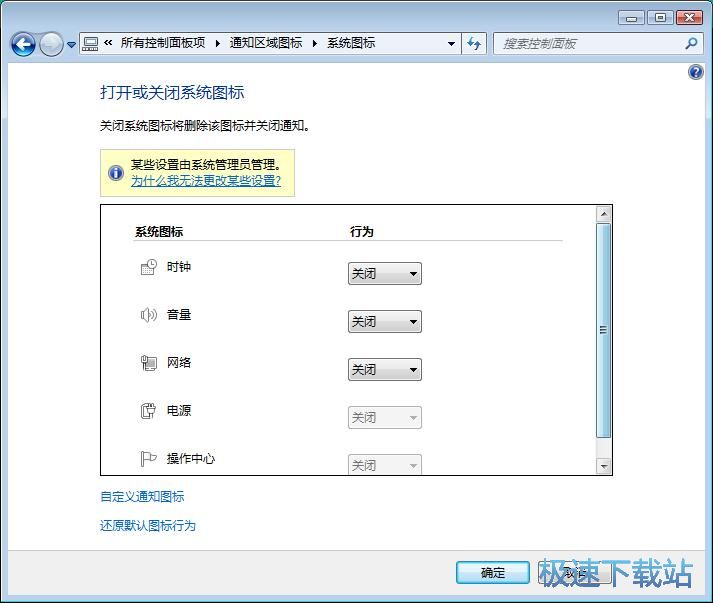Select the 操作中心 row label
The height and width of the screenshot is (603, 713).
(x=191, y=458)
